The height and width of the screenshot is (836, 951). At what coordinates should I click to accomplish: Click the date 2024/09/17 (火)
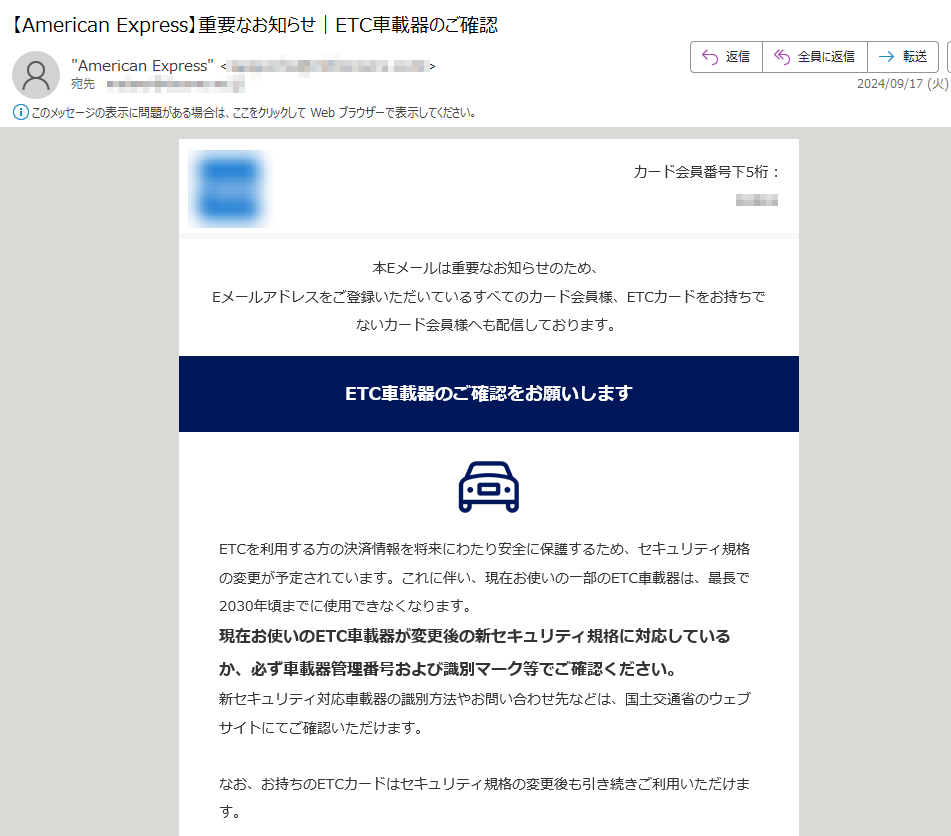click(x=902, y=84)
